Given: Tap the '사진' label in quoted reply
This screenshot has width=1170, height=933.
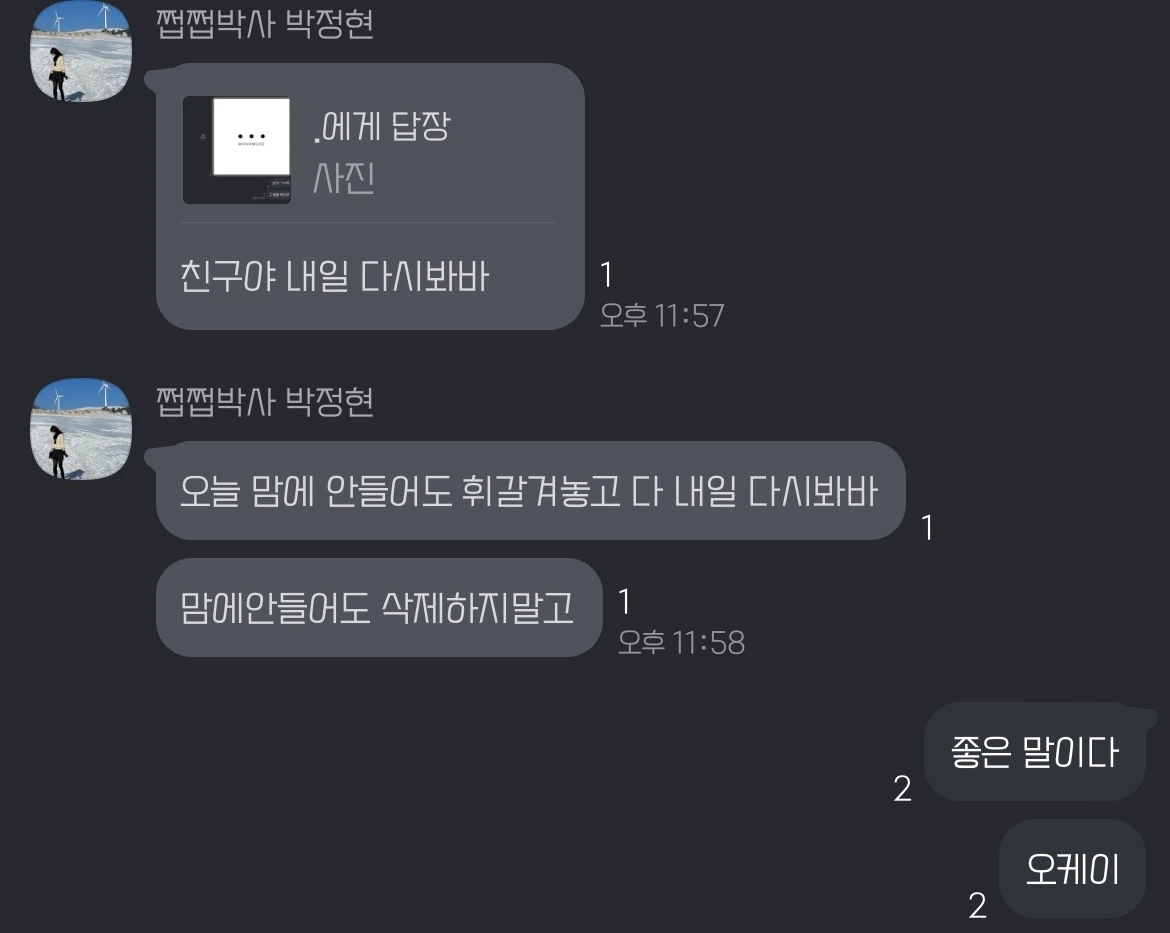Looking at the screenshot, I should (343, 178).
